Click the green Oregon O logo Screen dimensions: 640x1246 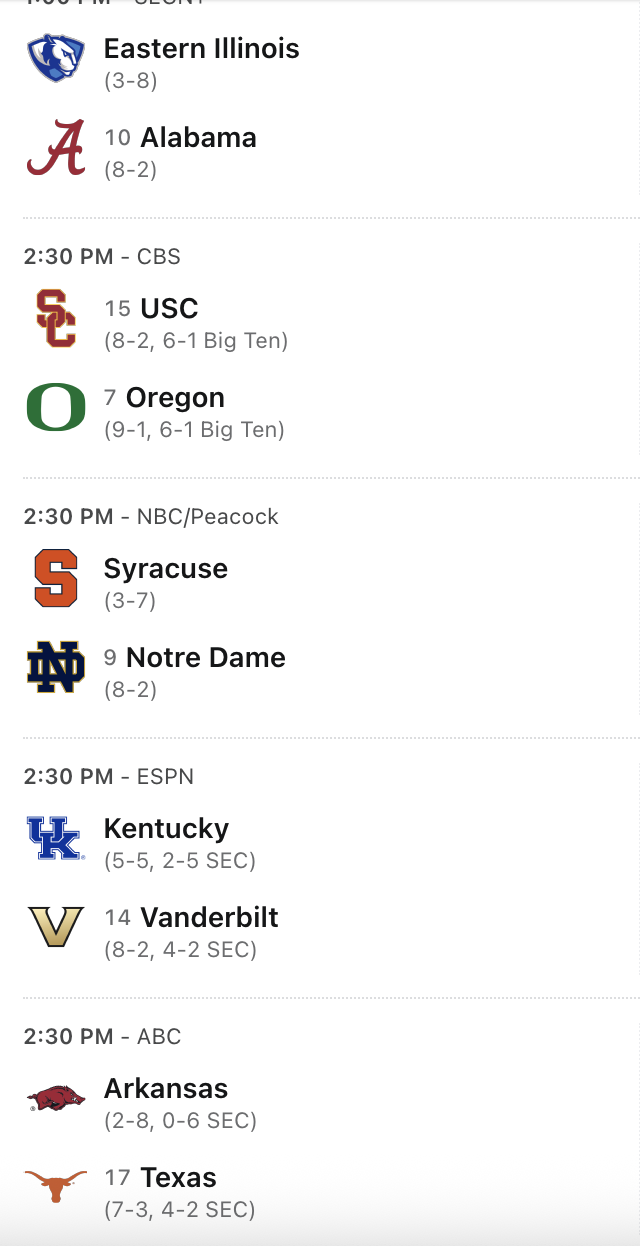(x=56, y=408)
